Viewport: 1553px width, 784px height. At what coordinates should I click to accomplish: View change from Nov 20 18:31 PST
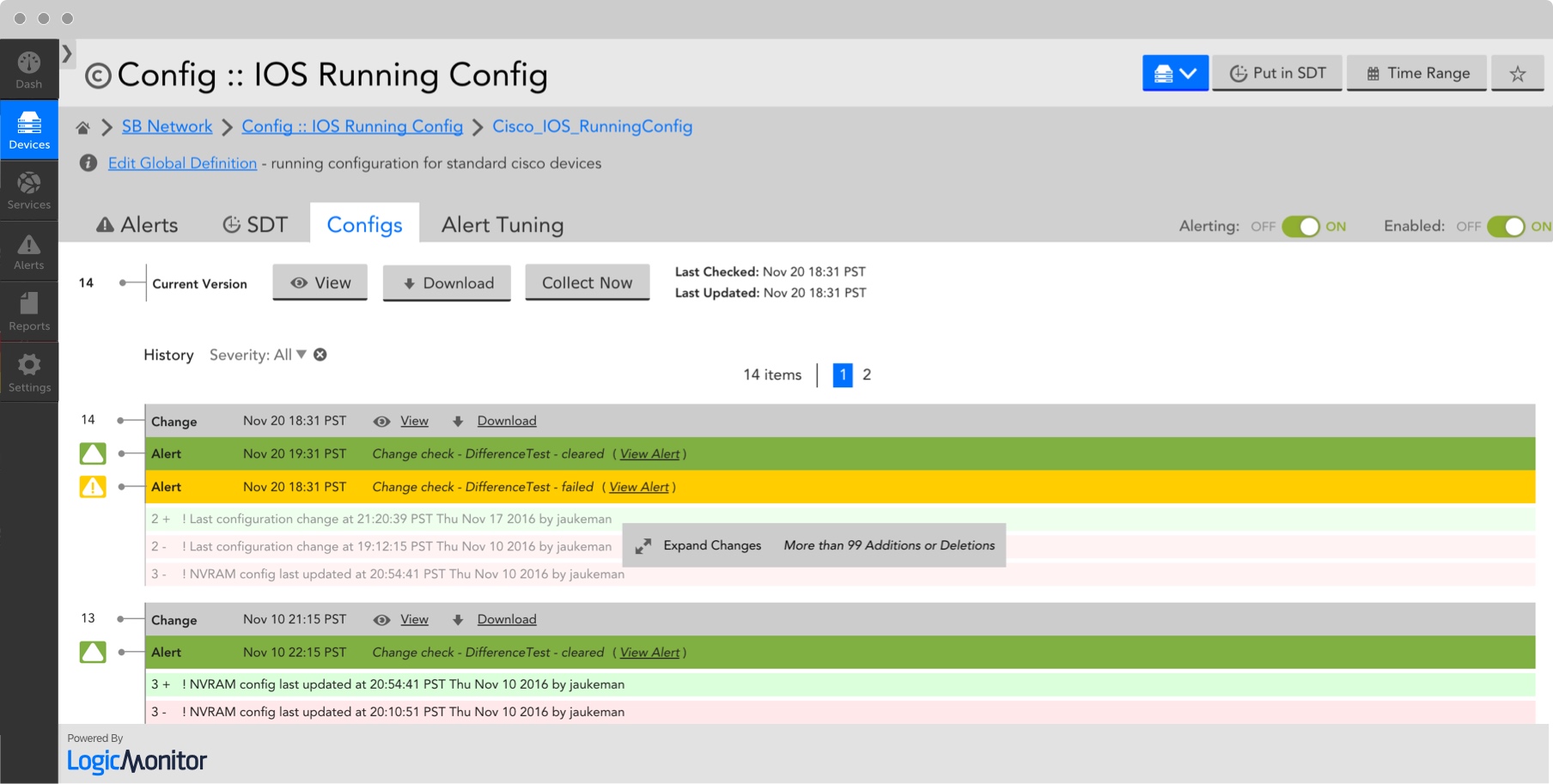pos(414,421)
